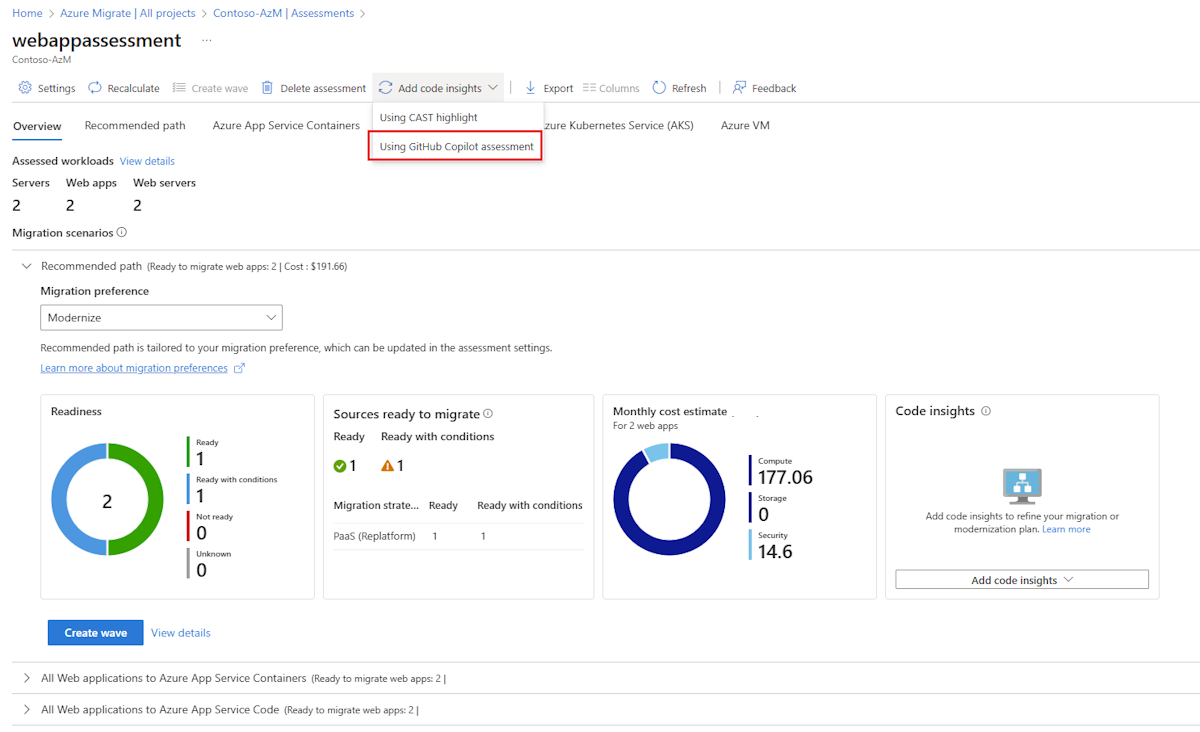Screen dimensions: 1200x732
Task: Click the Code insights info icon
Action: click(986, 411)
